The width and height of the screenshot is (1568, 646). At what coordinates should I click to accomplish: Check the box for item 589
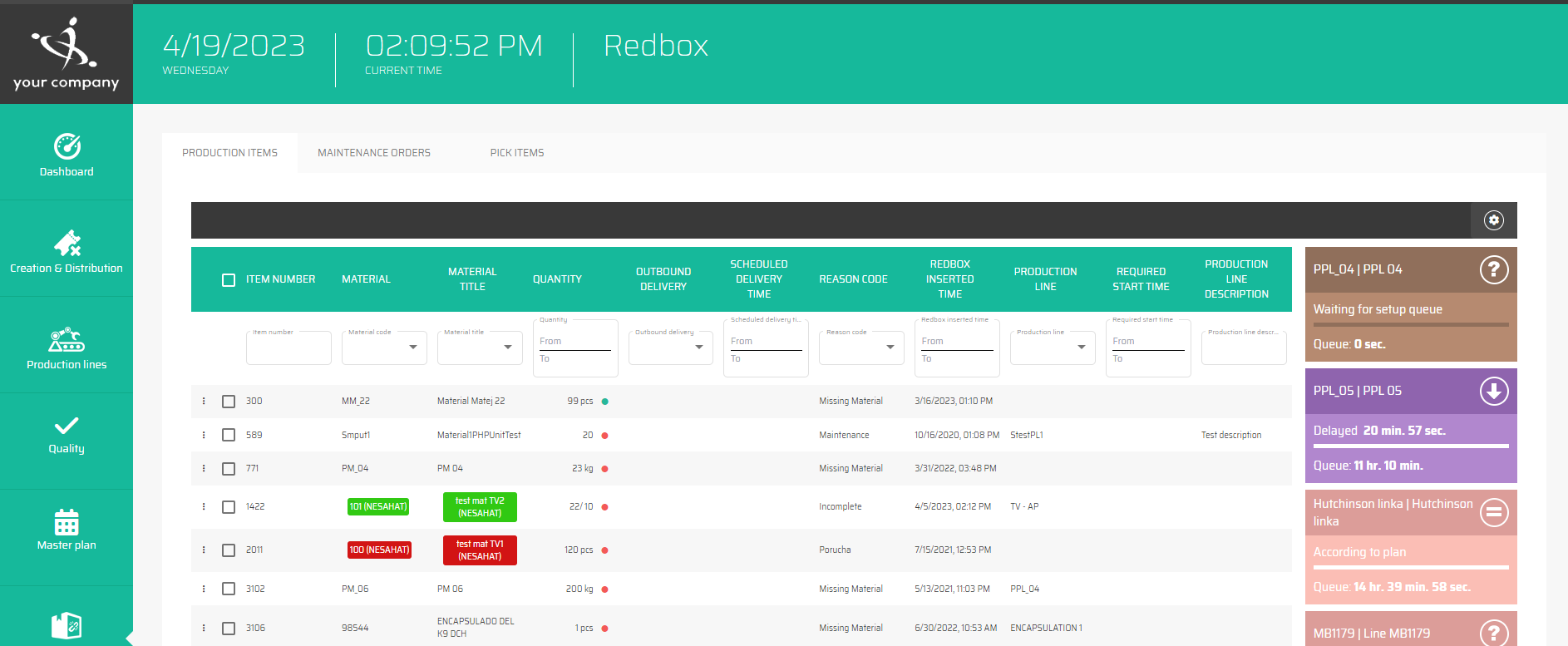[x=229, y=435]
